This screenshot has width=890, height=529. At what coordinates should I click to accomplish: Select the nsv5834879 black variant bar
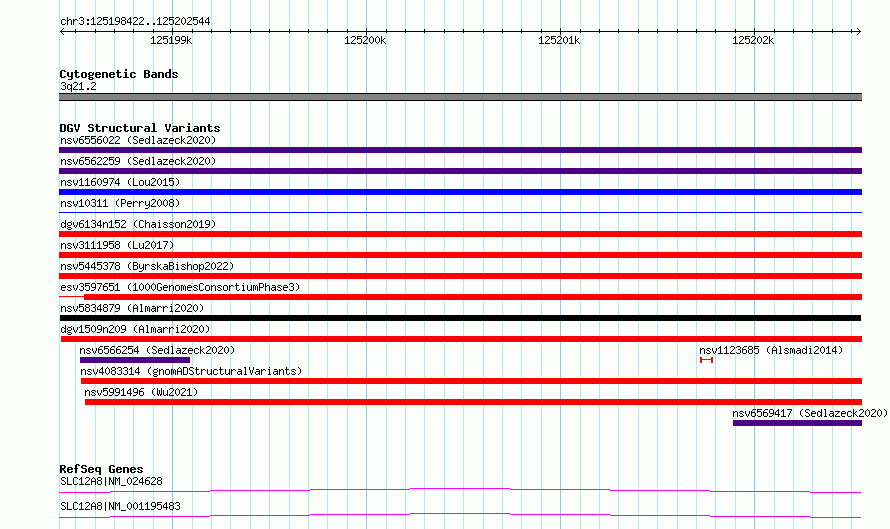point(460,318)
